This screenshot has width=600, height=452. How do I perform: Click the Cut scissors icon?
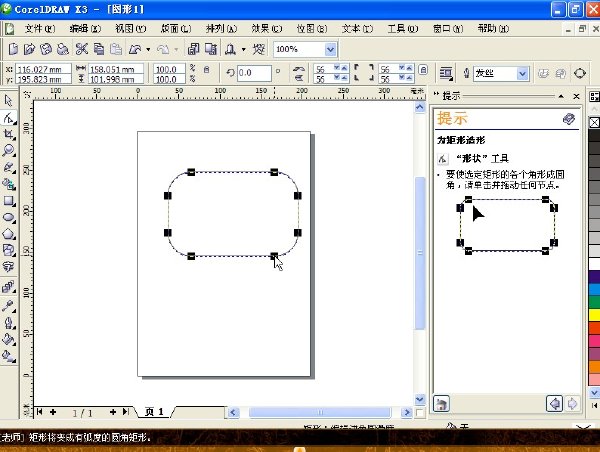81,49
